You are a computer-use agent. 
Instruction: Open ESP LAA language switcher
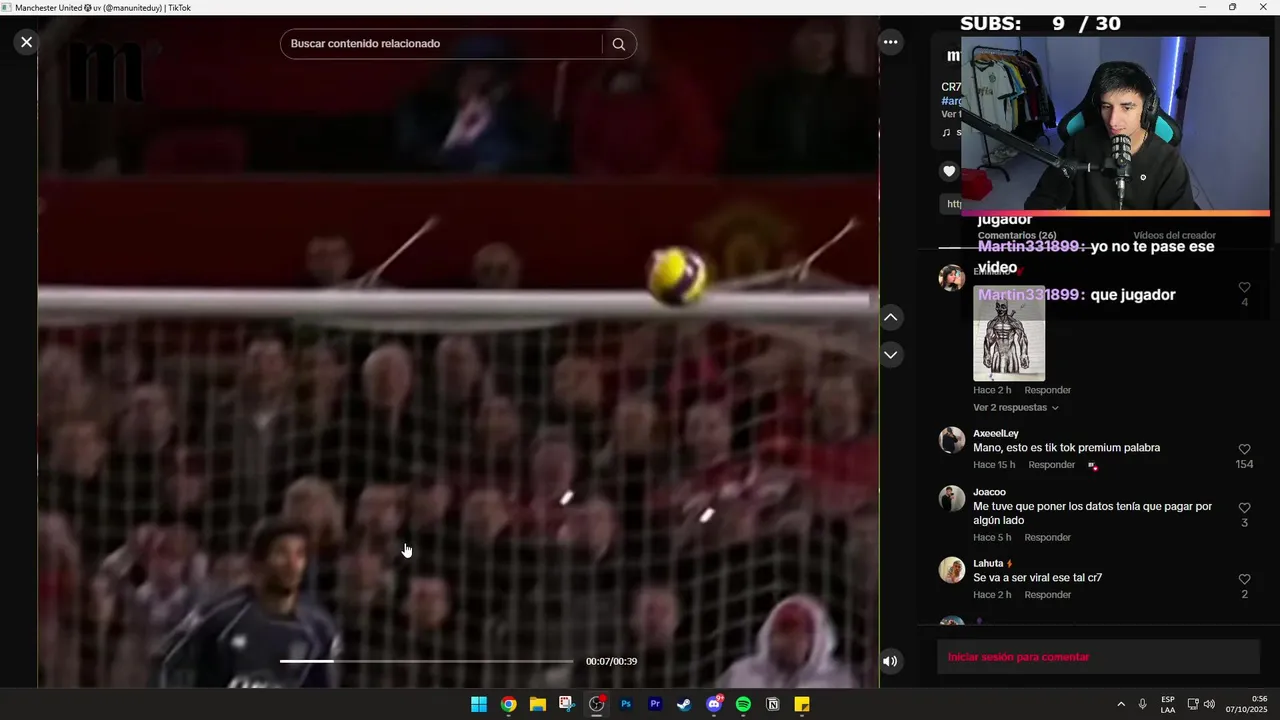1168,704
